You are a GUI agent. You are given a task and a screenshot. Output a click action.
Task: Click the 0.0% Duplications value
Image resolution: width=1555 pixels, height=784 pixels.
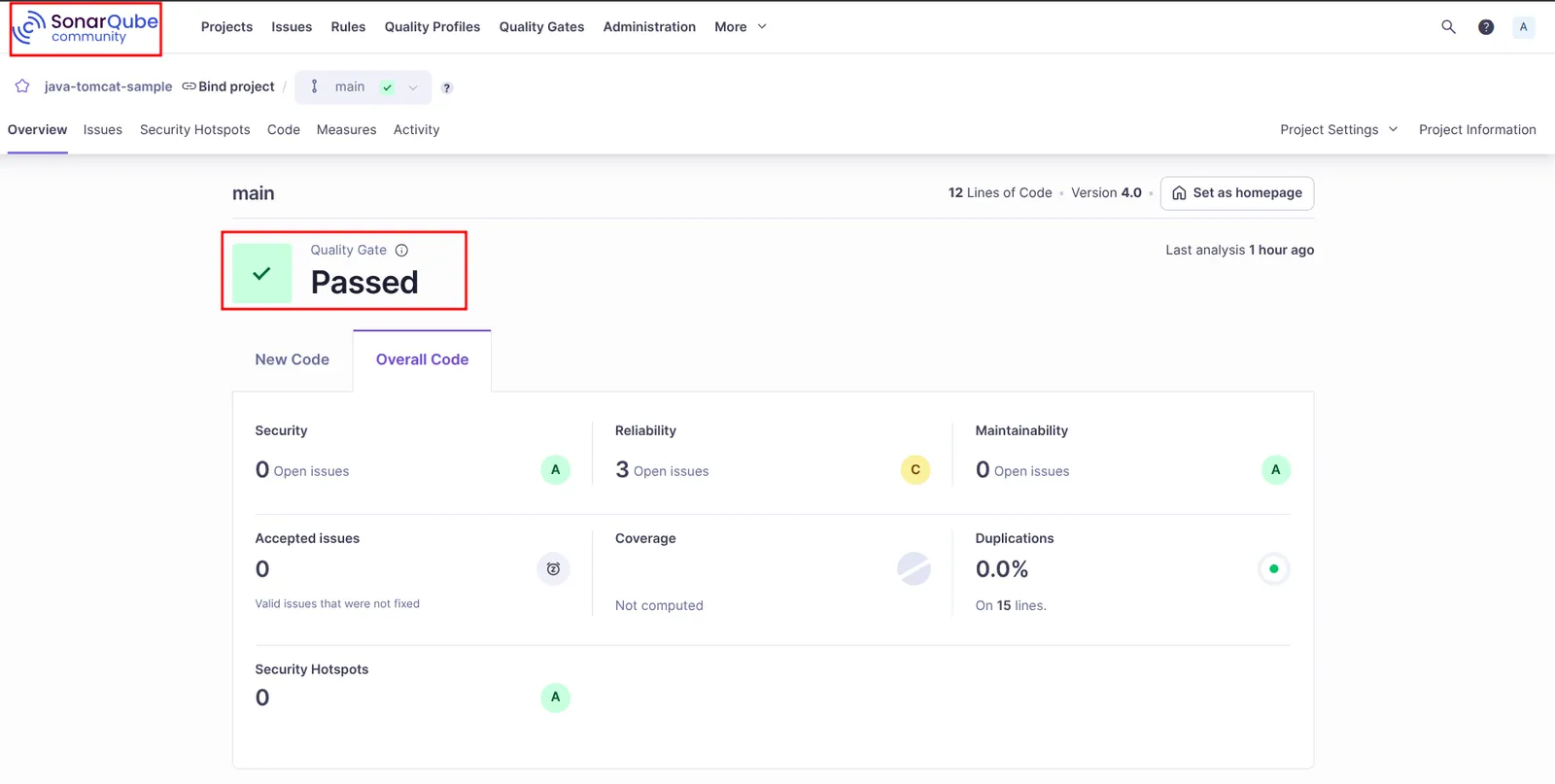[1002, 569]
